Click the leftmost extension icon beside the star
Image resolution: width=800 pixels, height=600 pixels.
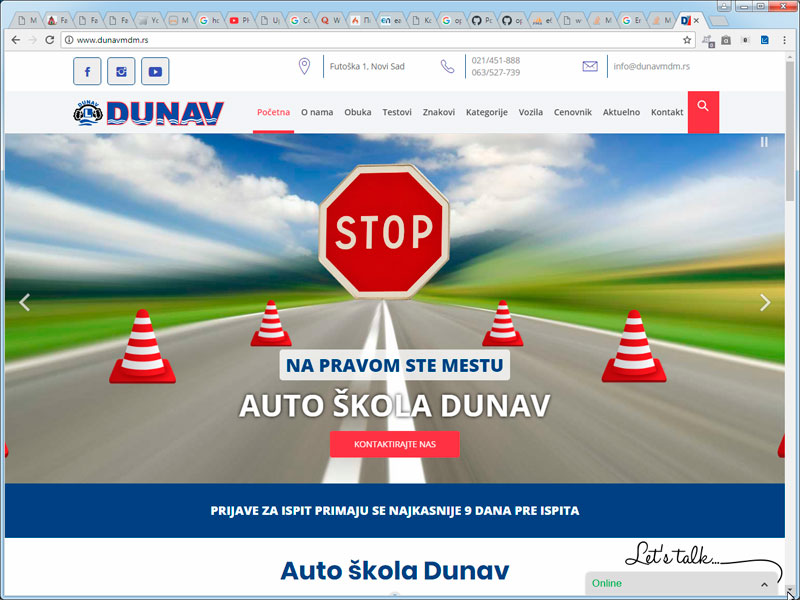(708, 40)
